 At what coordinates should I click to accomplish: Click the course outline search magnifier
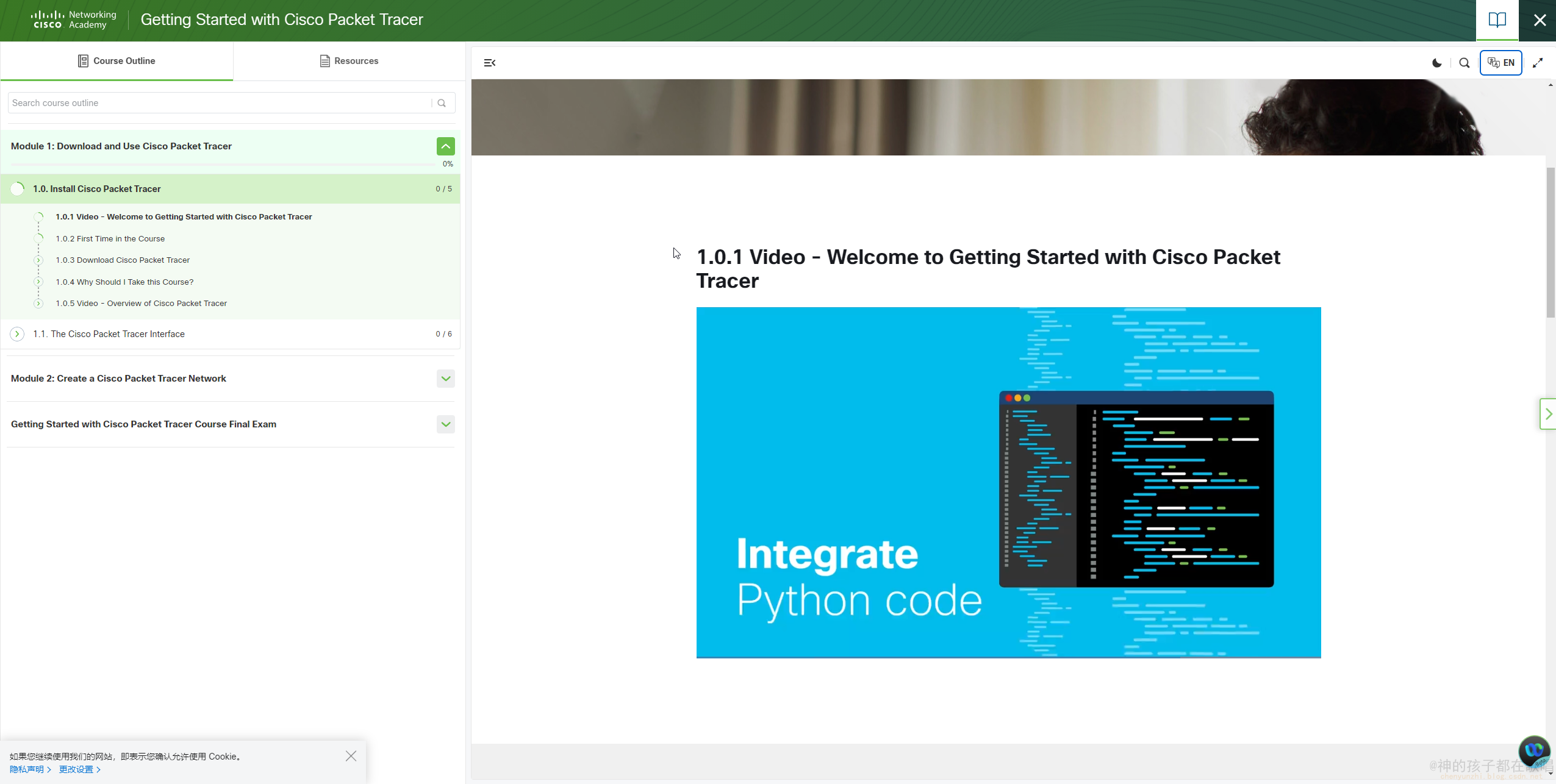pos(442,103)
